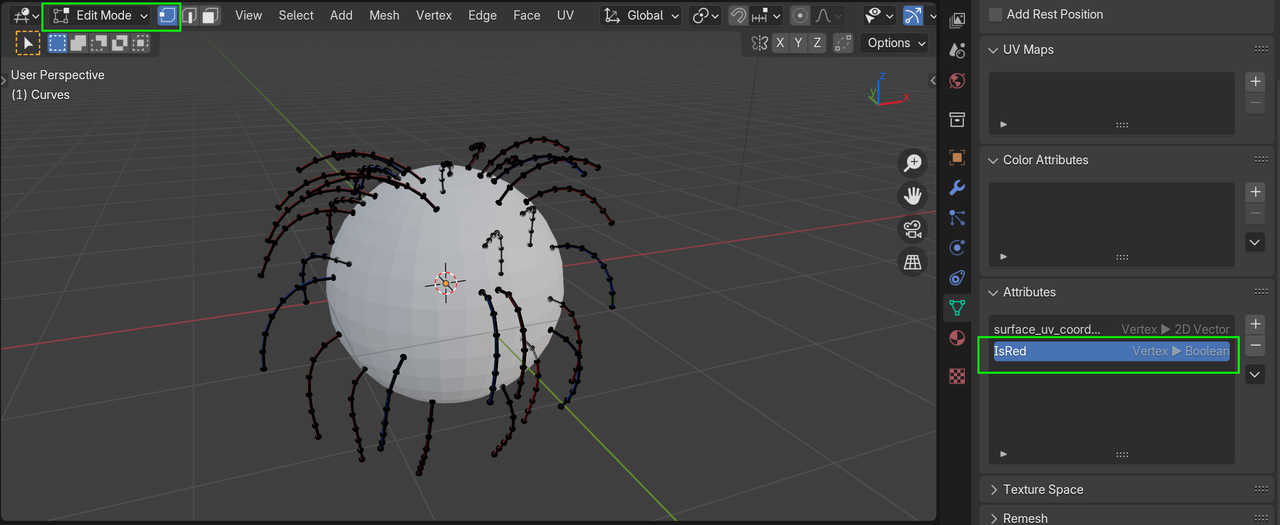Image resolution: width=1280 pixels, height=525 pixels.
Task: Click the Modifiers wrench tab icon
Action: click(x=957, y=188)
